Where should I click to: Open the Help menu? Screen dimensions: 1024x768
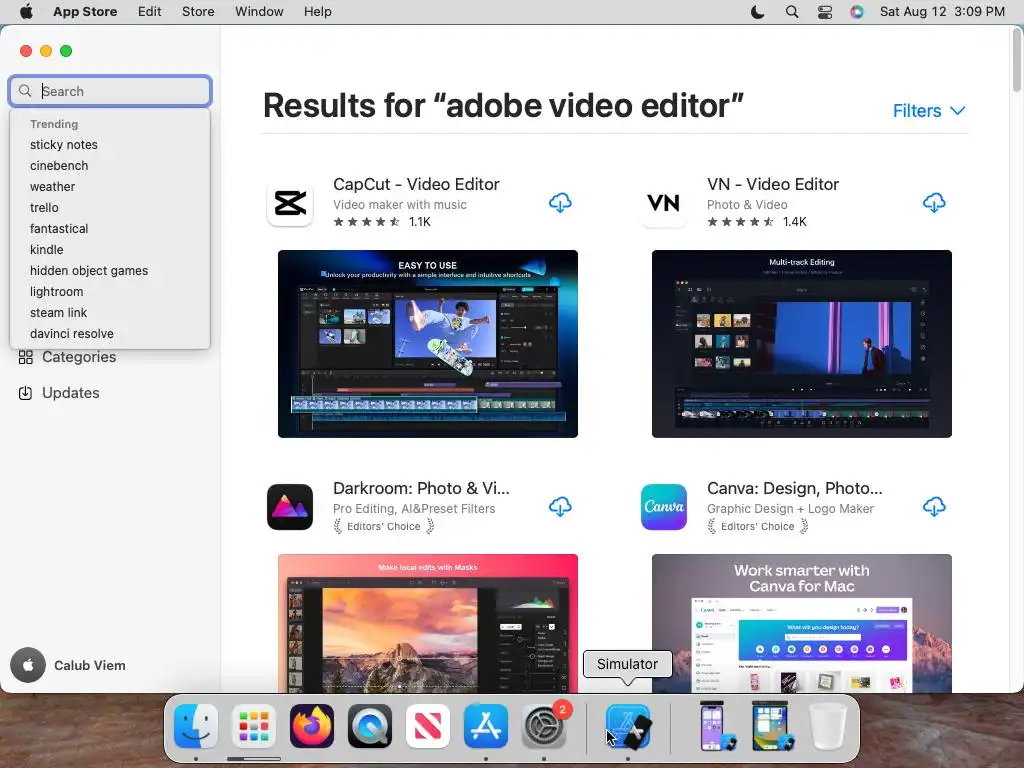[317, 12]
